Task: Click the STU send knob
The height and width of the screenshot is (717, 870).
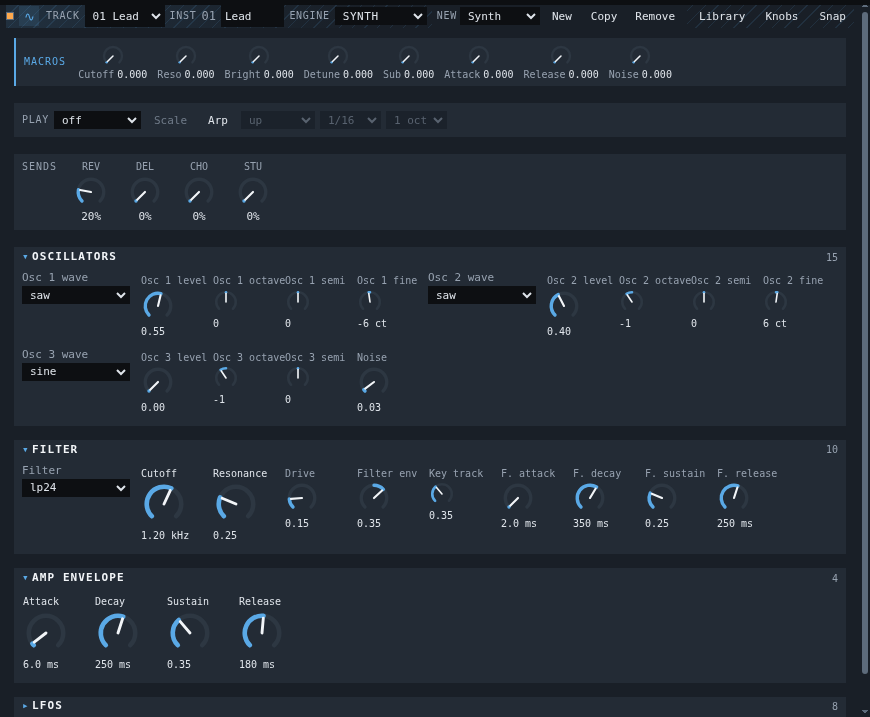Action: pyautogui.click(x=252, y=193)
